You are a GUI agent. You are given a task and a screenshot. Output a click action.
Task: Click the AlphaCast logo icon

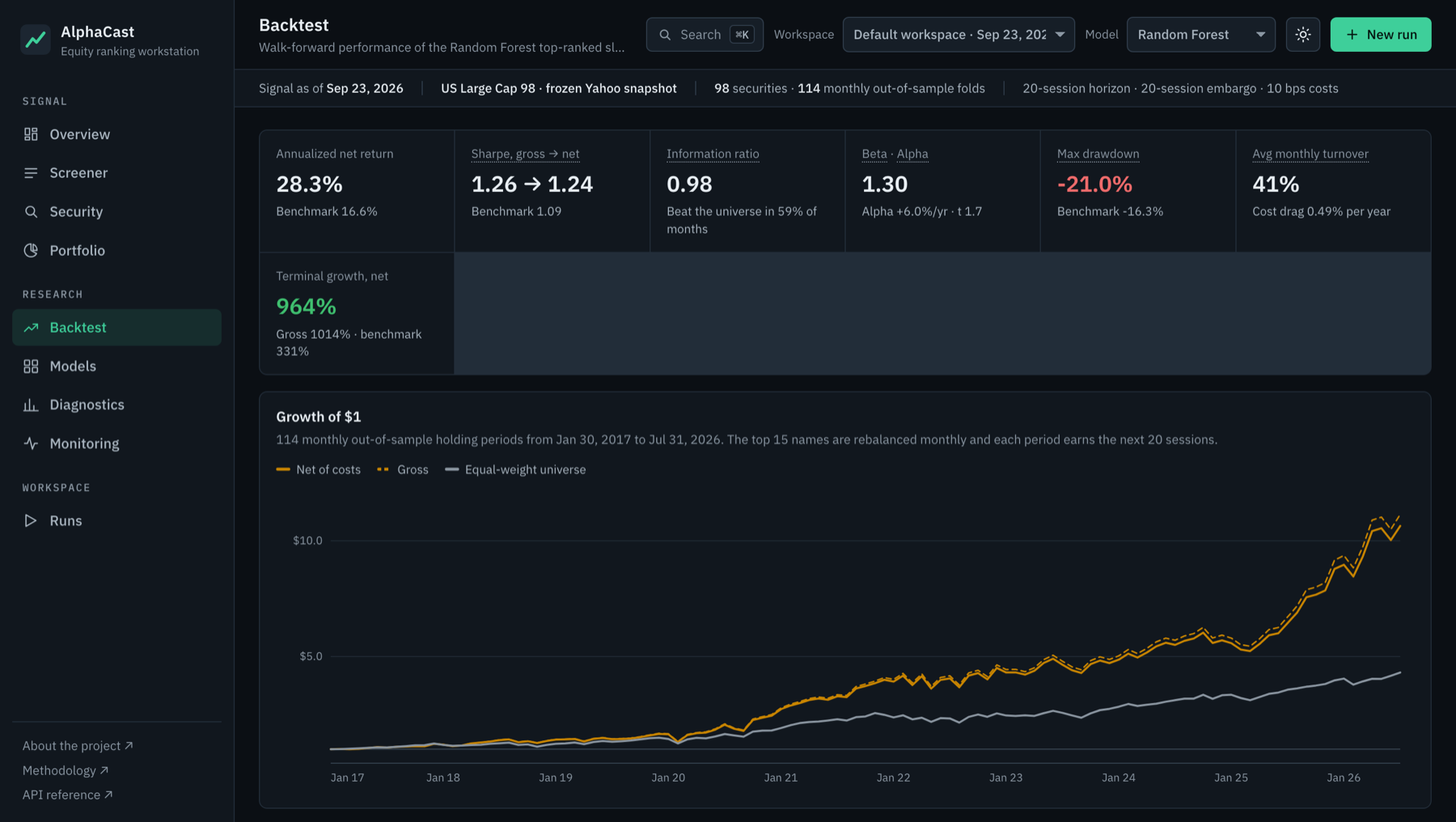[36, 39]
